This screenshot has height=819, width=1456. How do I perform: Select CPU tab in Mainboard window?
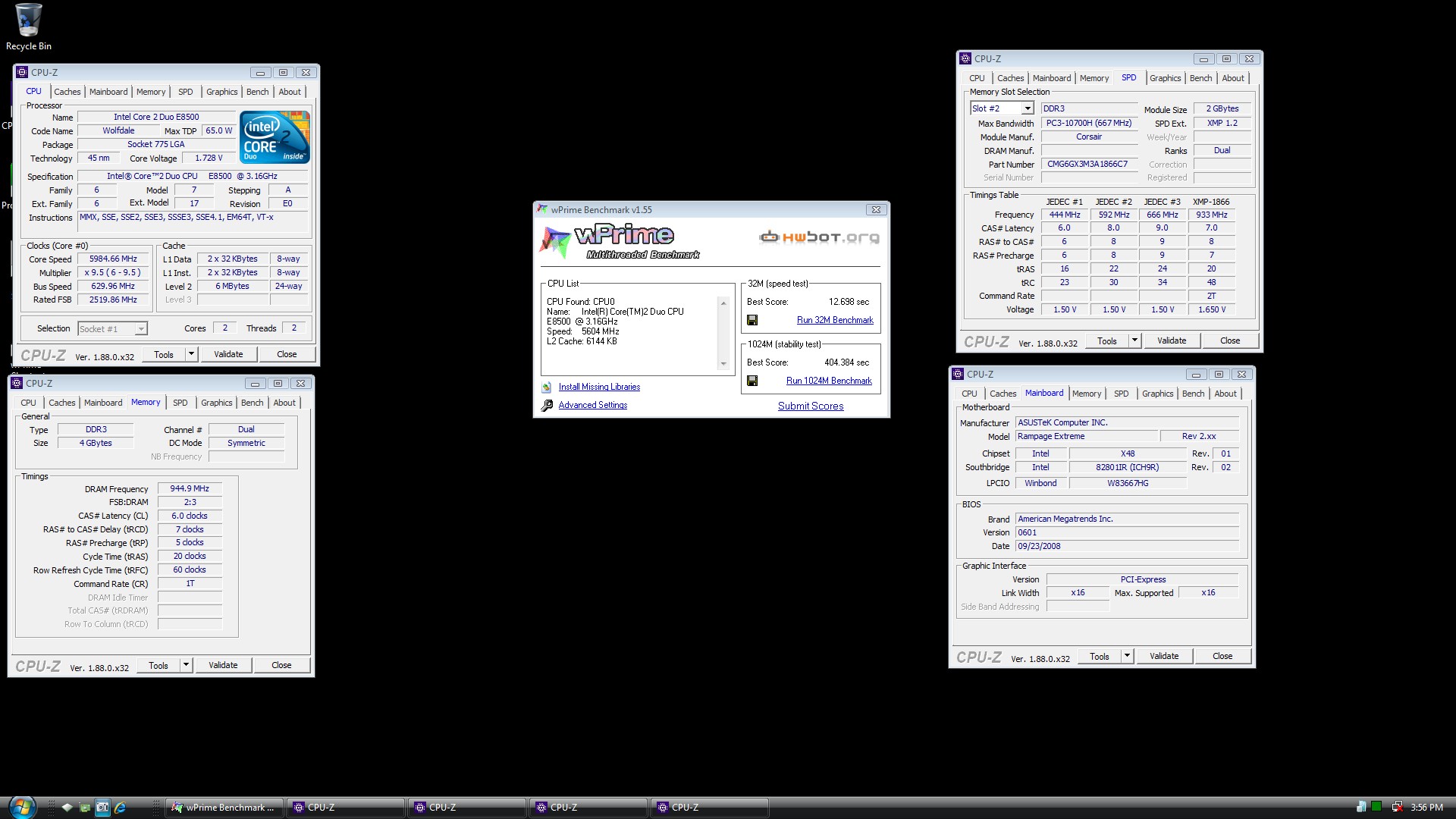pos(969,394)
